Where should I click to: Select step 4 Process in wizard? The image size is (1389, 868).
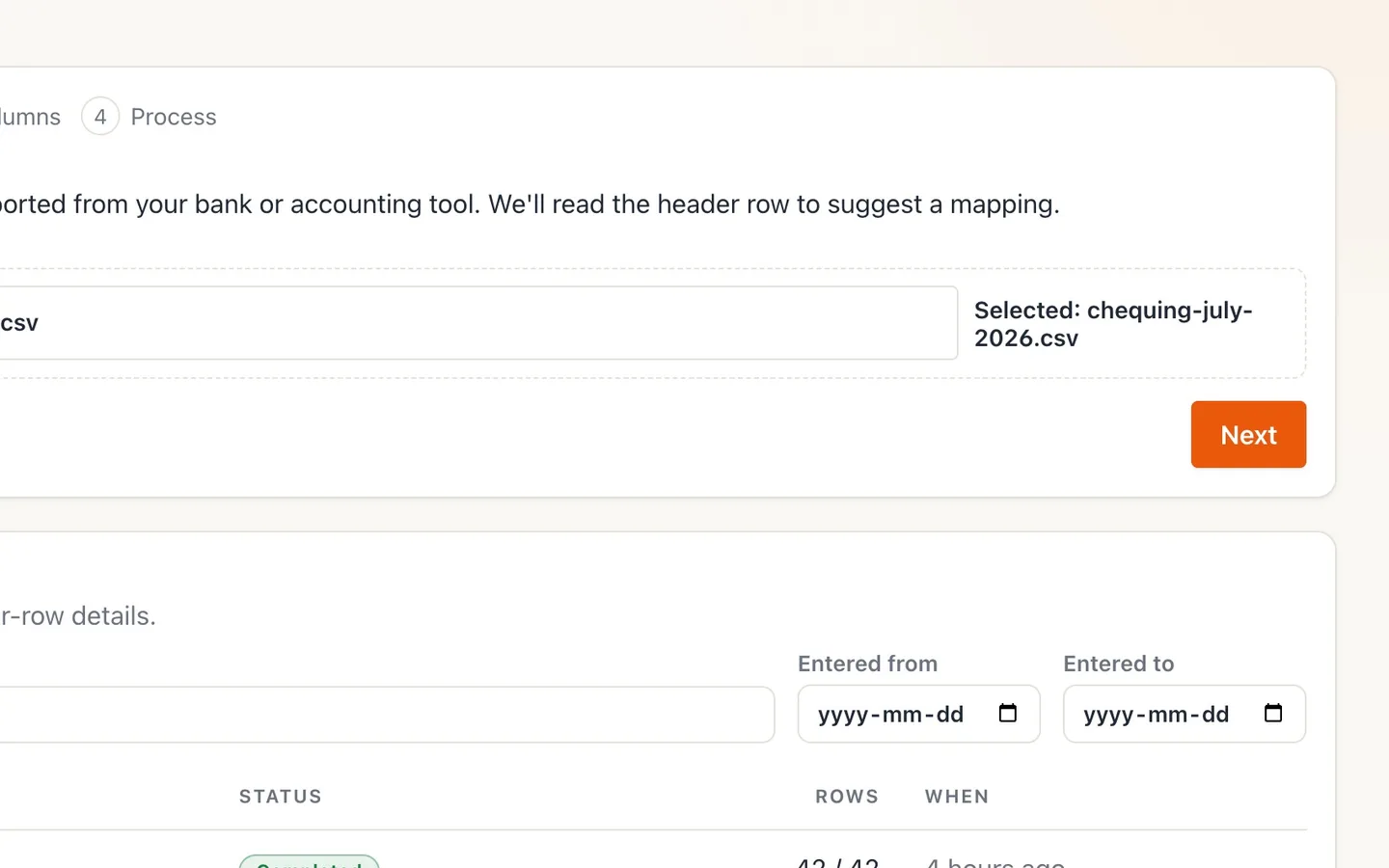point(150,117)
